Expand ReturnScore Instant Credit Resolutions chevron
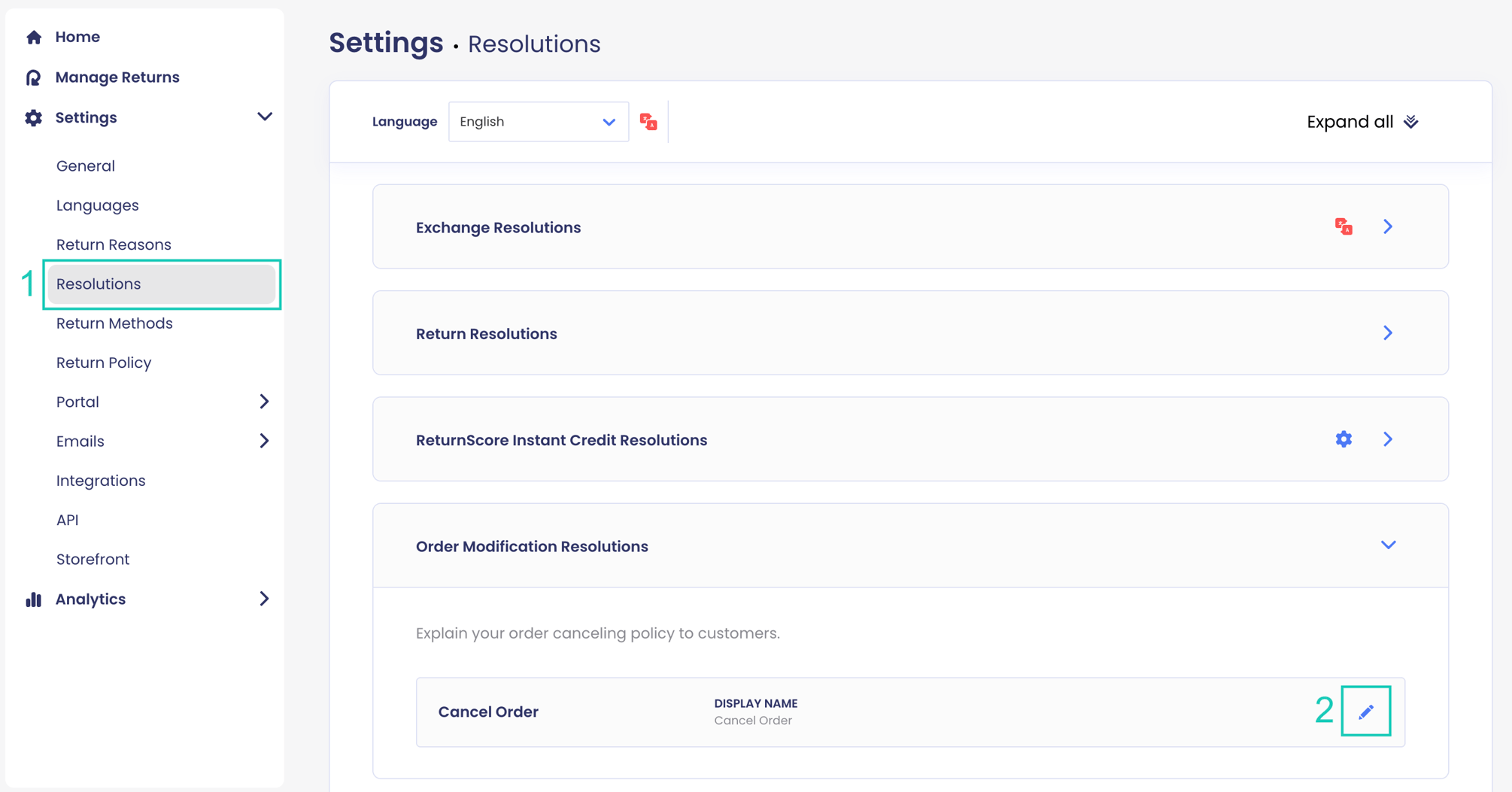Screen dimensions: 1512x792 (1388, 439)
